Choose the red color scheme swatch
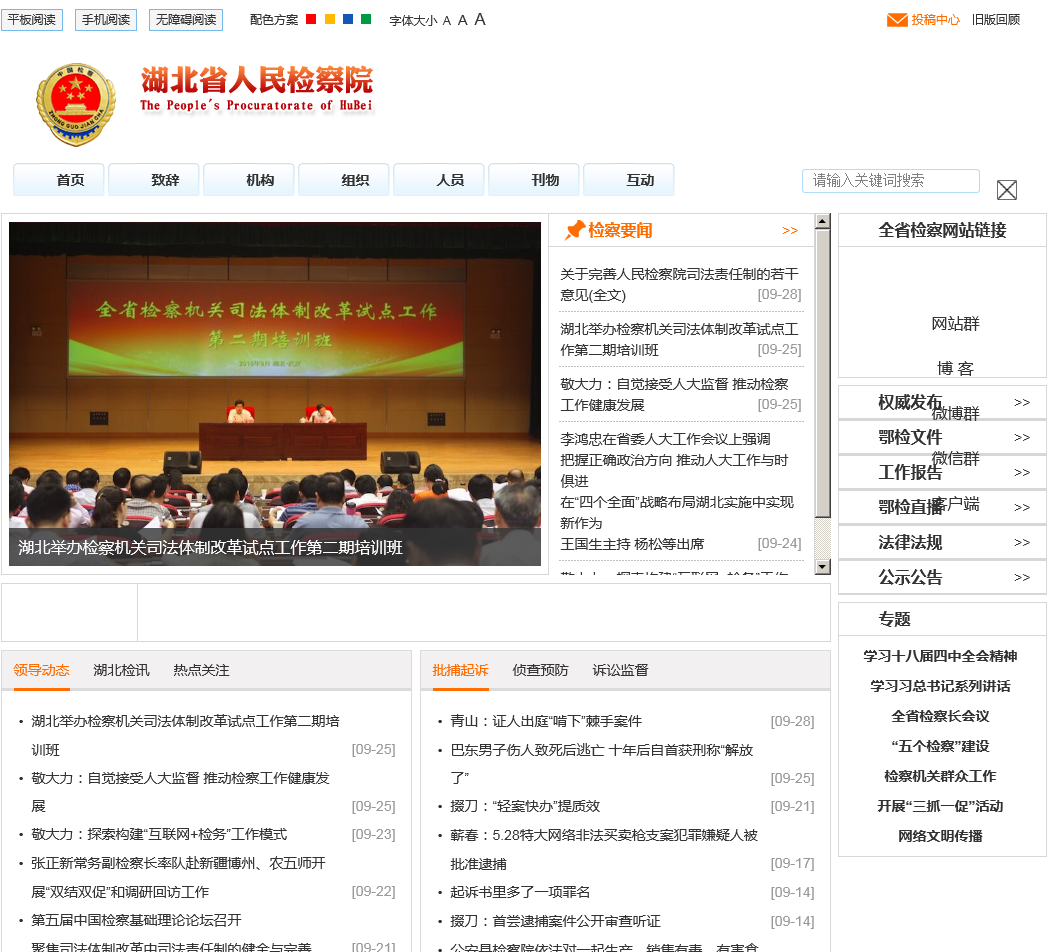 310,19
